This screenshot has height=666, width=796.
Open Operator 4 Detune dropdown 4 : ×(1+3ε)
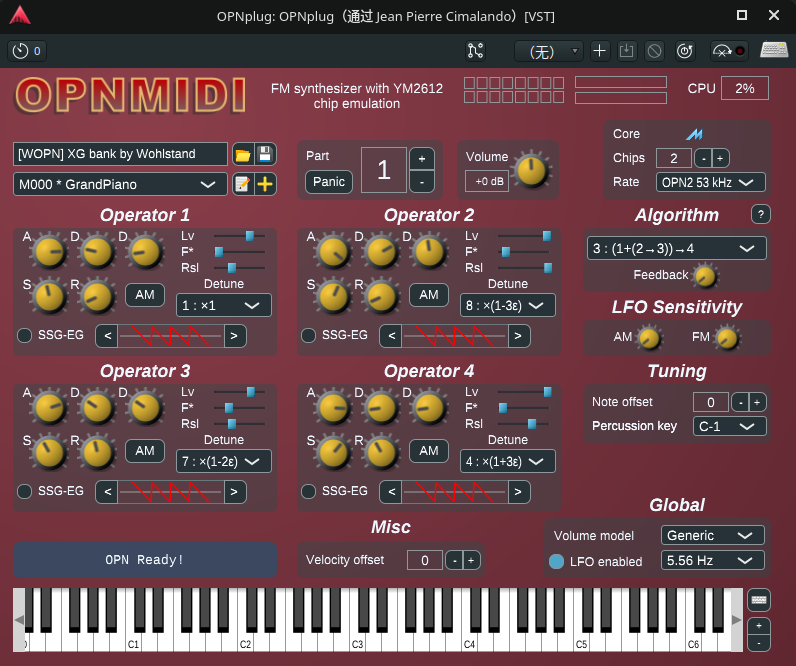click(508, 461)
